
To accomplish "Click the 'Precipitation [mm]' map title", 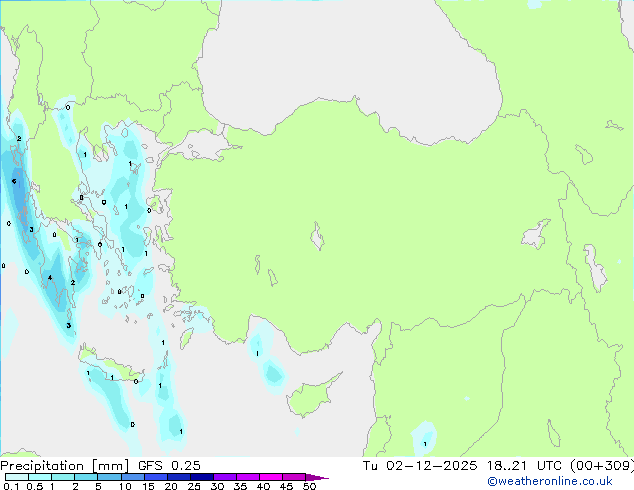I will [x=64, y=466].
